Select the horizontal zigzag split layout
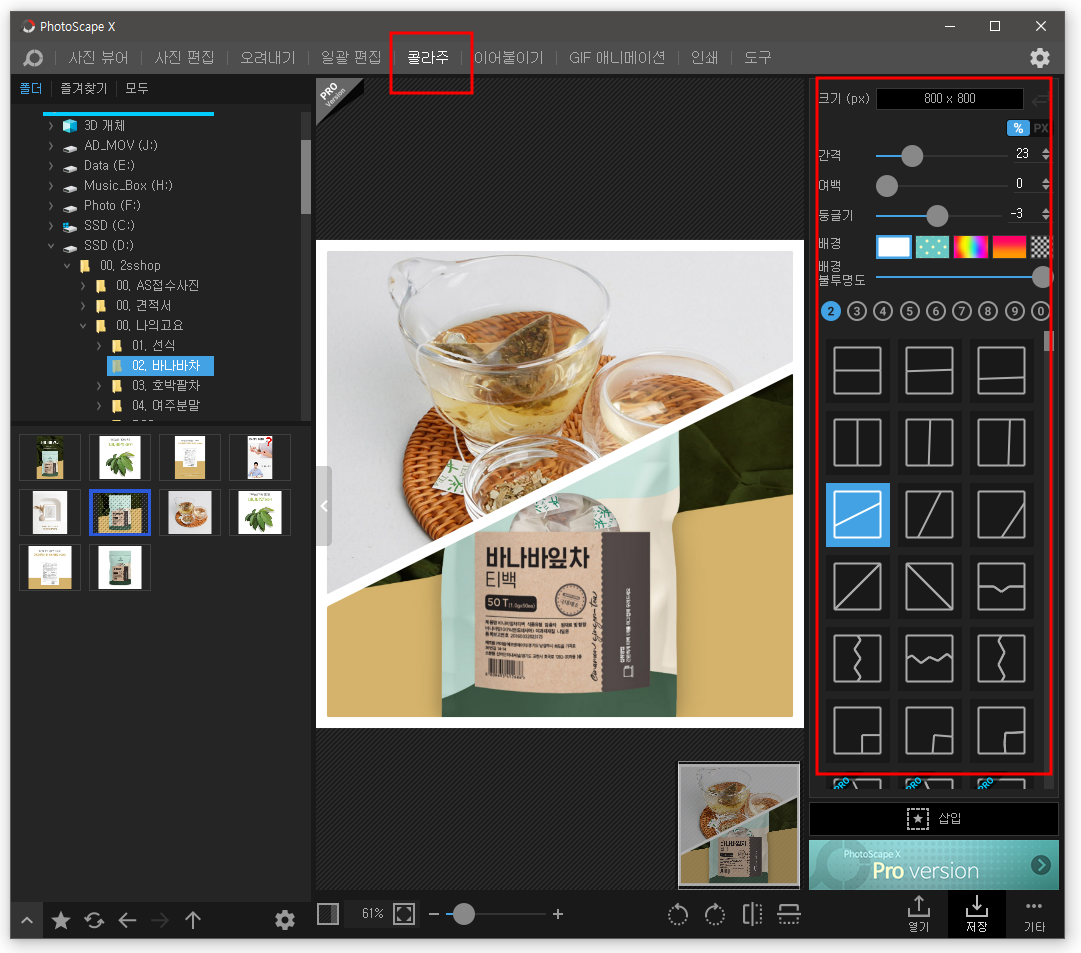The height and width of the screenshot is (953, 1081). click(x=929, y=659)
